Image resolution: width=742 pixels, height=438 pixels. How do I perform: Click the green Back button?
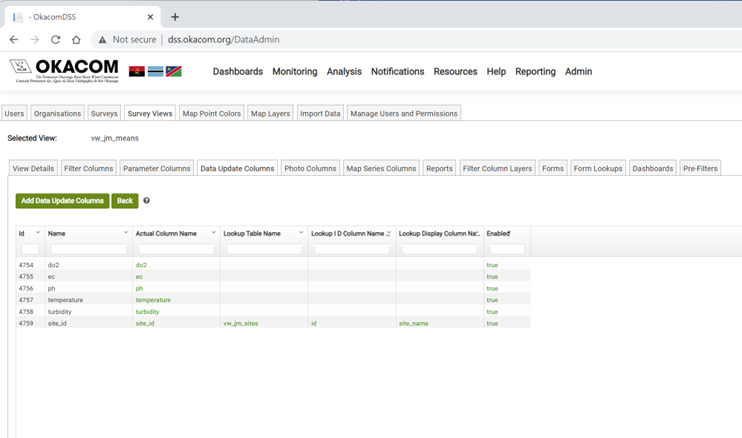pyautogui.click(x=125, y=201)
